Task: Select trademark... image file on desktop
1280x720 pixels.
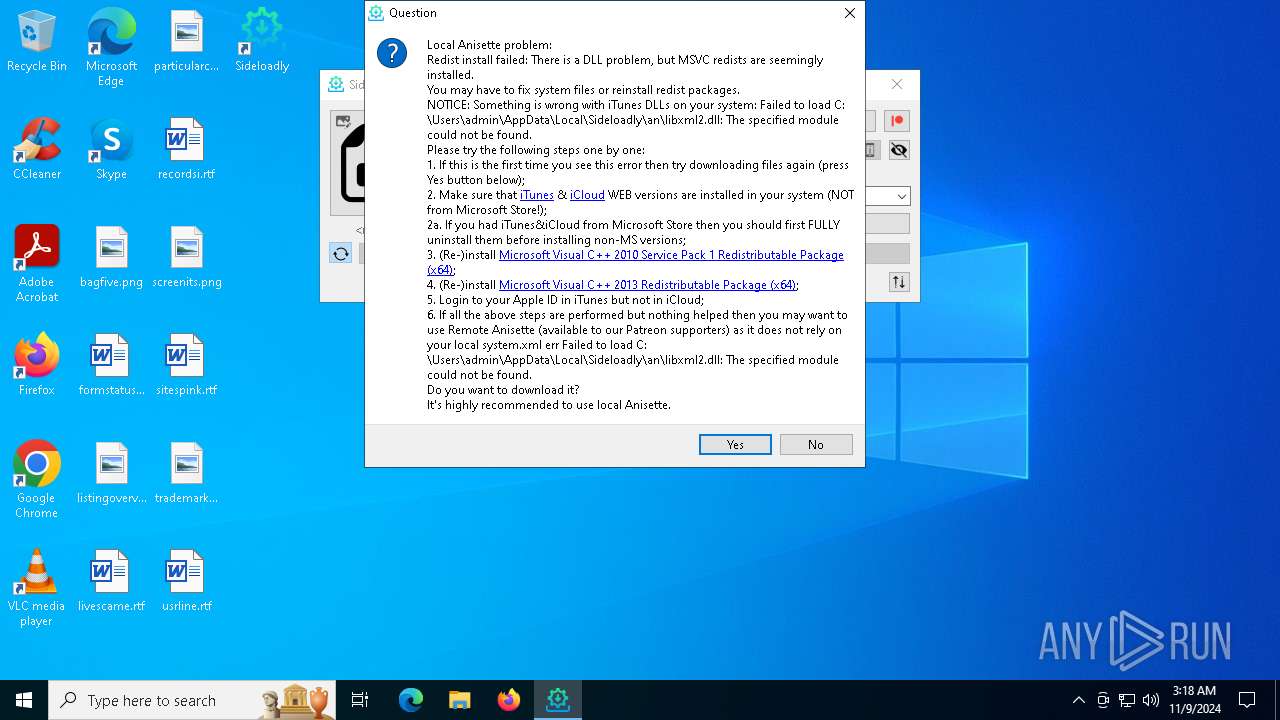Action: (x=186, y=473)
